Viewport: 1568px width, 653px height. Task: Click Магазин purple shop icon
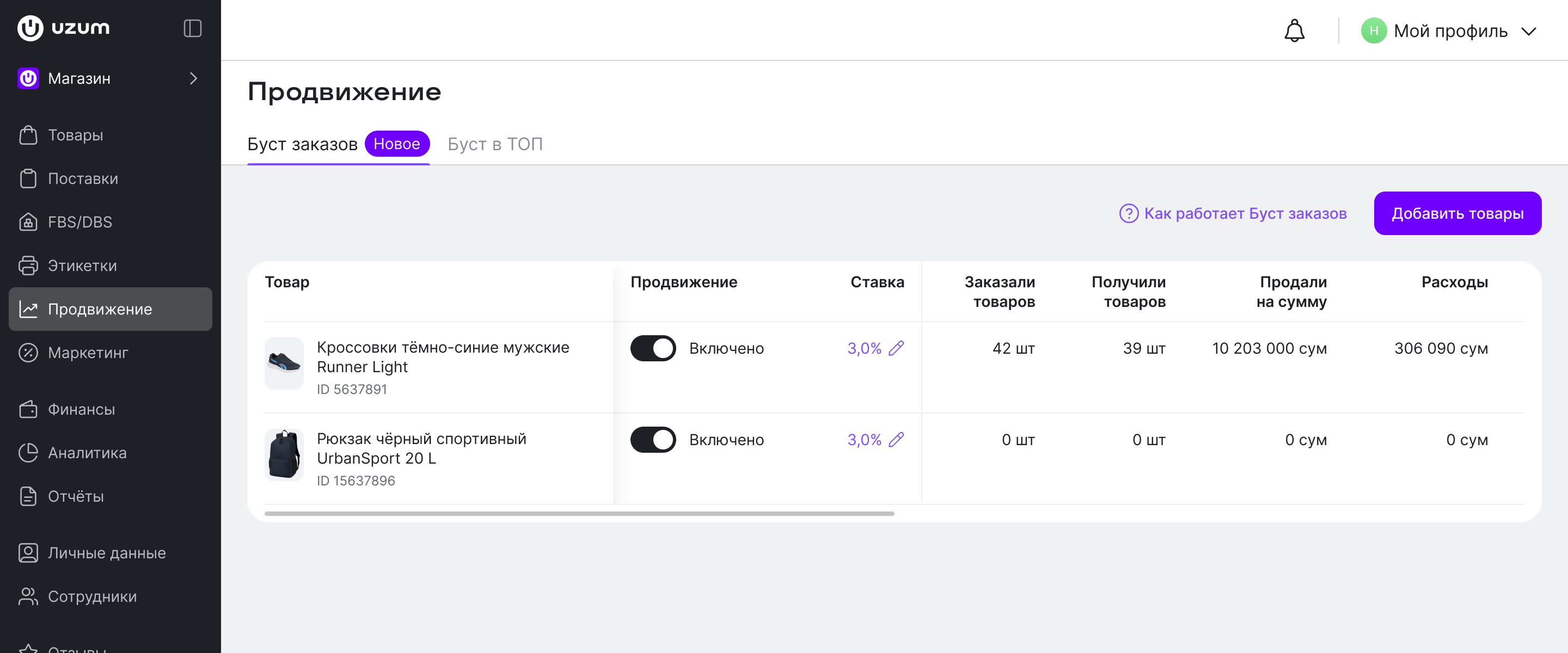[28, 78]
